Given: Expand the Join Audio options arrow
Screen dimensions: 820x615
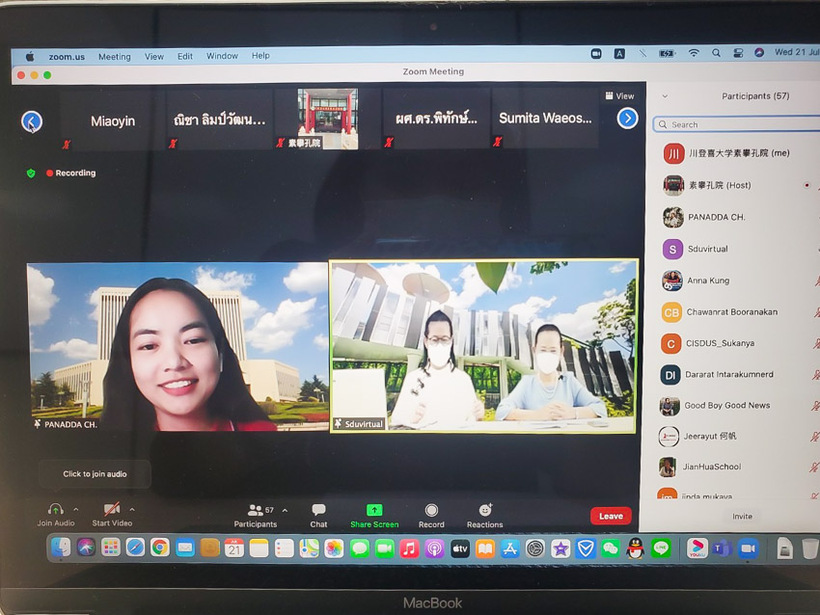Looking at the screenshot, I should click(75, 508).
